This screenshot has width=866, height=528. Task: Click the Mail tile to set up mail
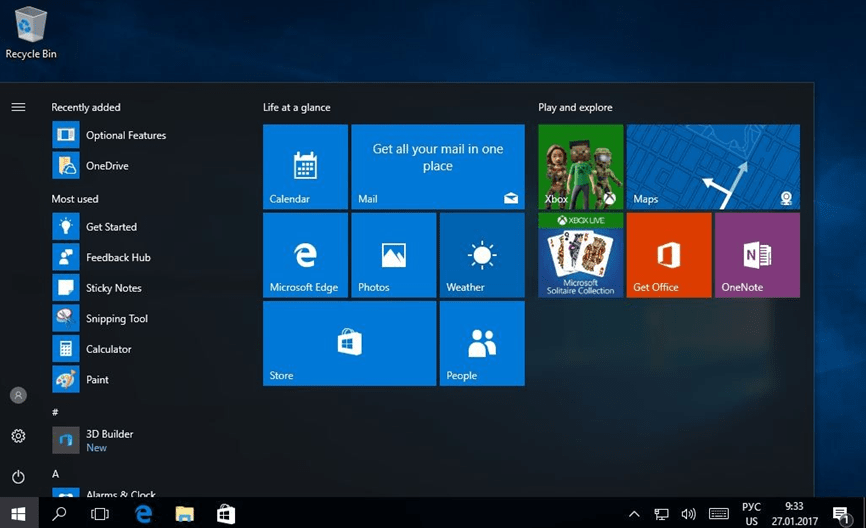tap(437, 167)
